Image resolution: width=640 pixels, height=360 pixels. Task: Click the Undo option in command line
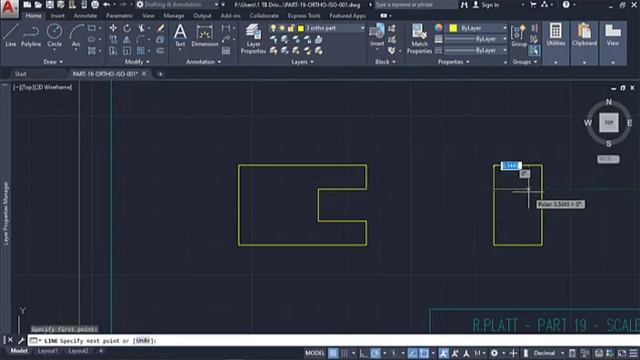point(143,340)
